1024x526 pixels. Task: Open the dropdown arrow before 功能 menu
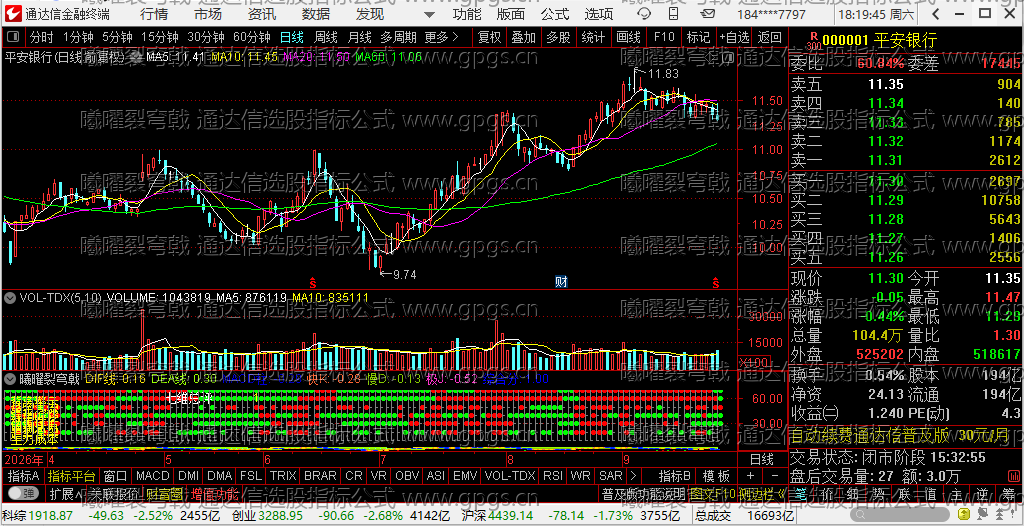(429, 14)
